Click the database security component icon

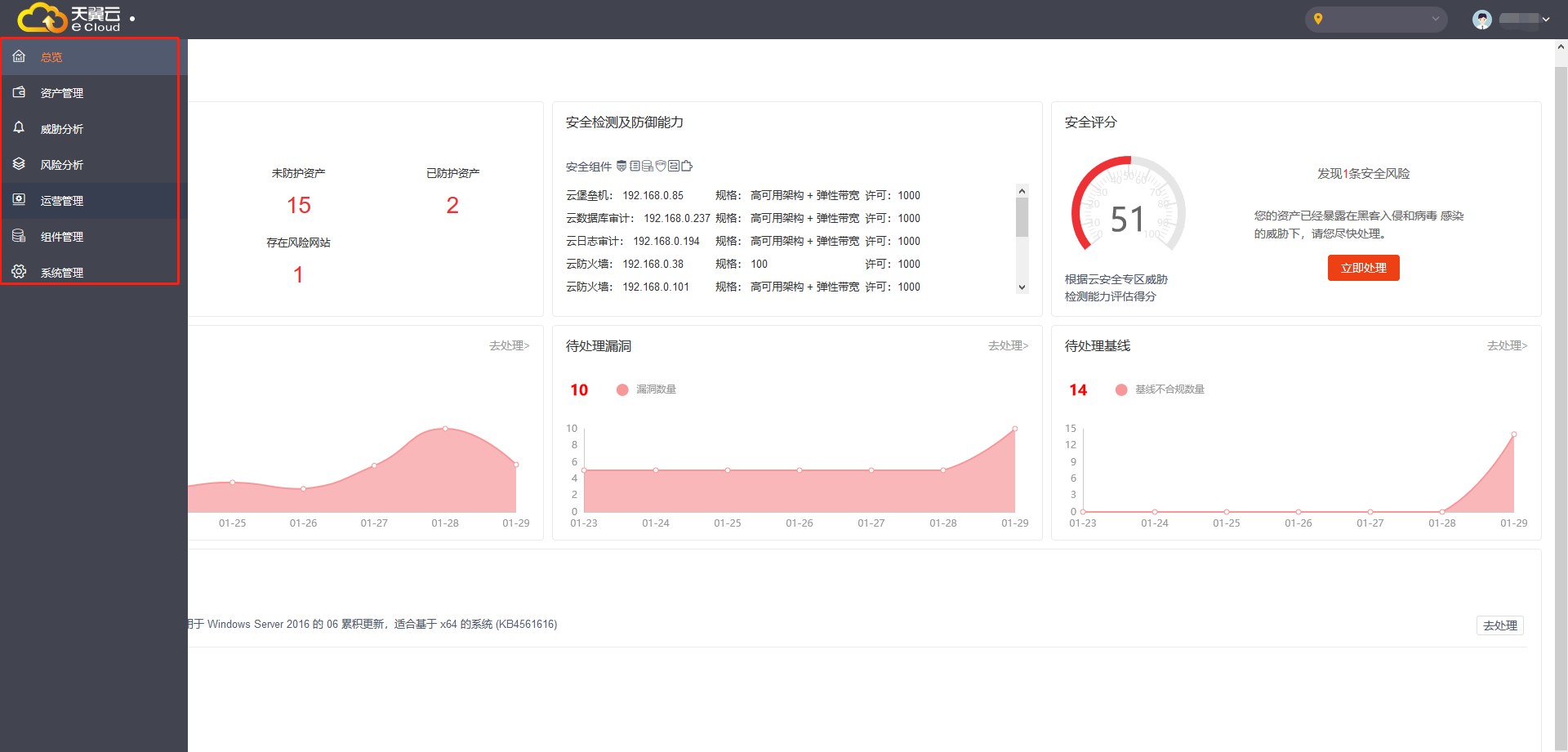(x=648, y=166)
